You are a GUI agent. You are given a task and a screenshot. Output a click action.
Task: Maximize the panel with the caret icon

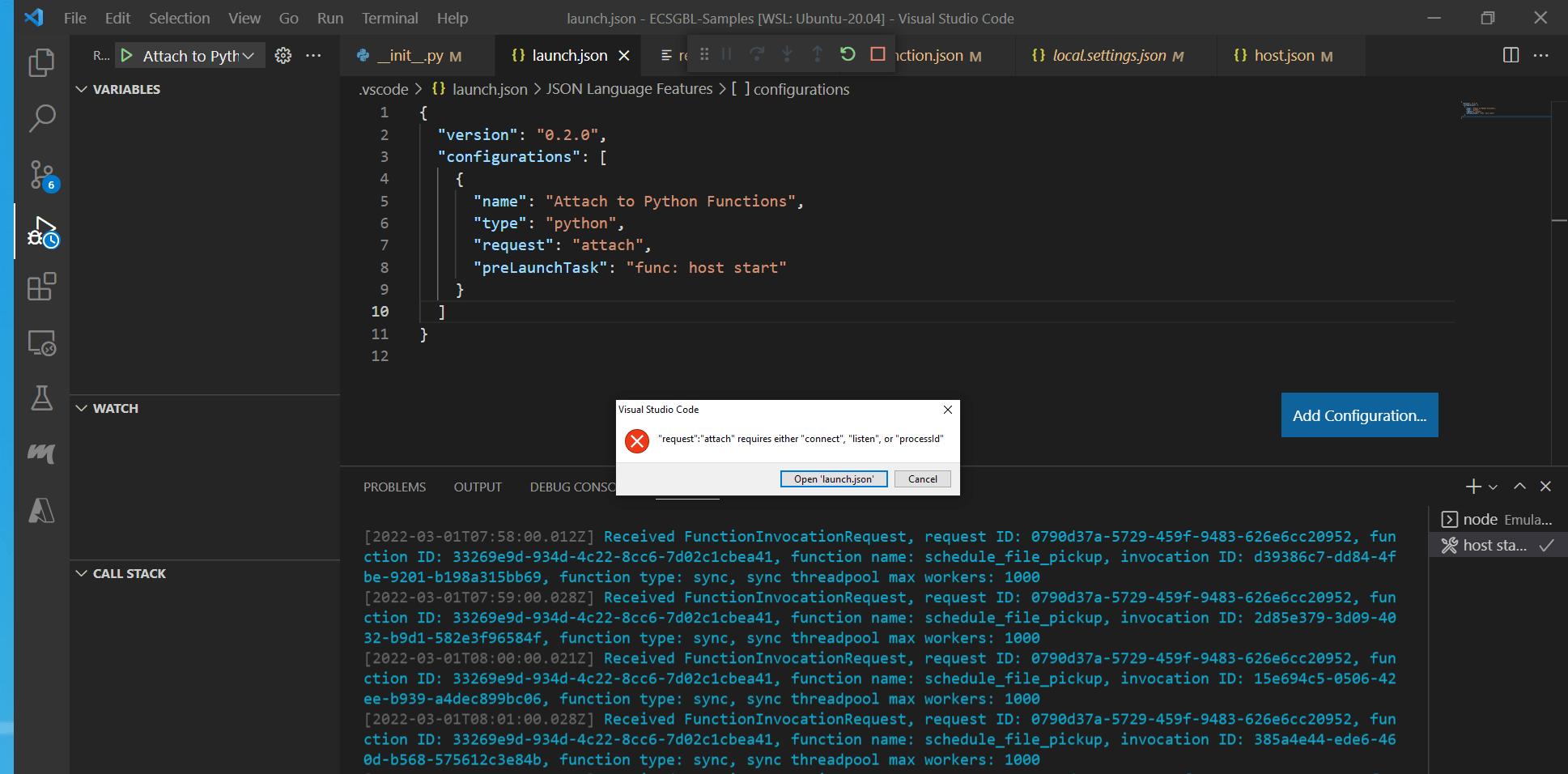point(1519,487)
